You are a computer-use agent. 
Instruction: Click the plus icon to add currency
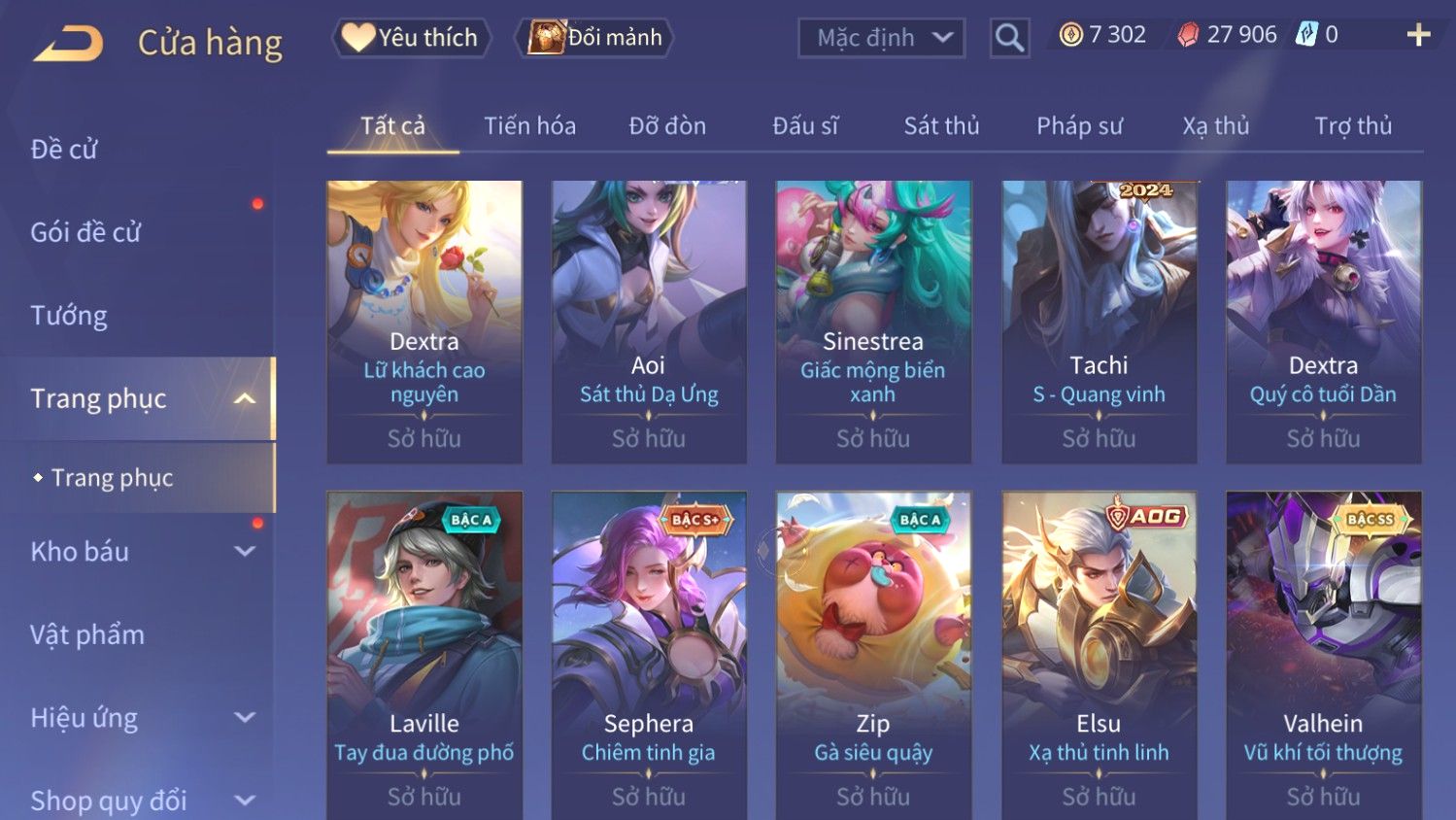tap(1418, 35)
